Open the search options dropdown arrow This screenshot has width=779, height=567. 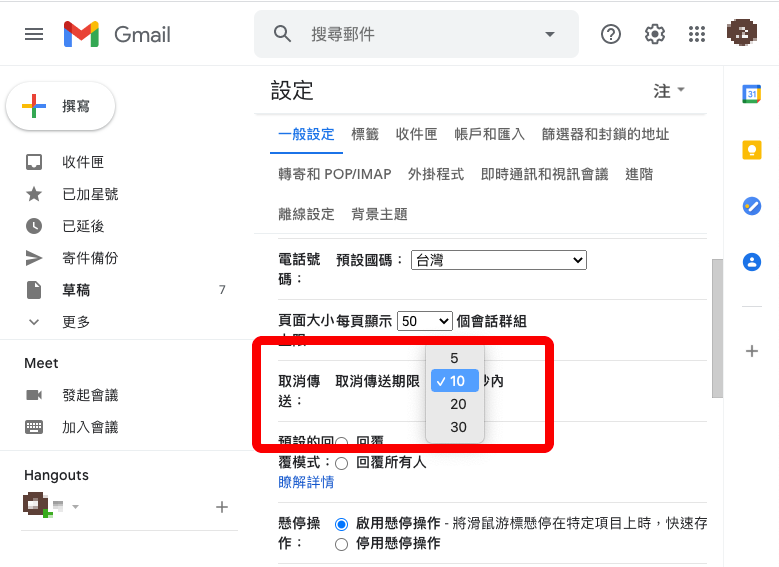tap(549, 34)
